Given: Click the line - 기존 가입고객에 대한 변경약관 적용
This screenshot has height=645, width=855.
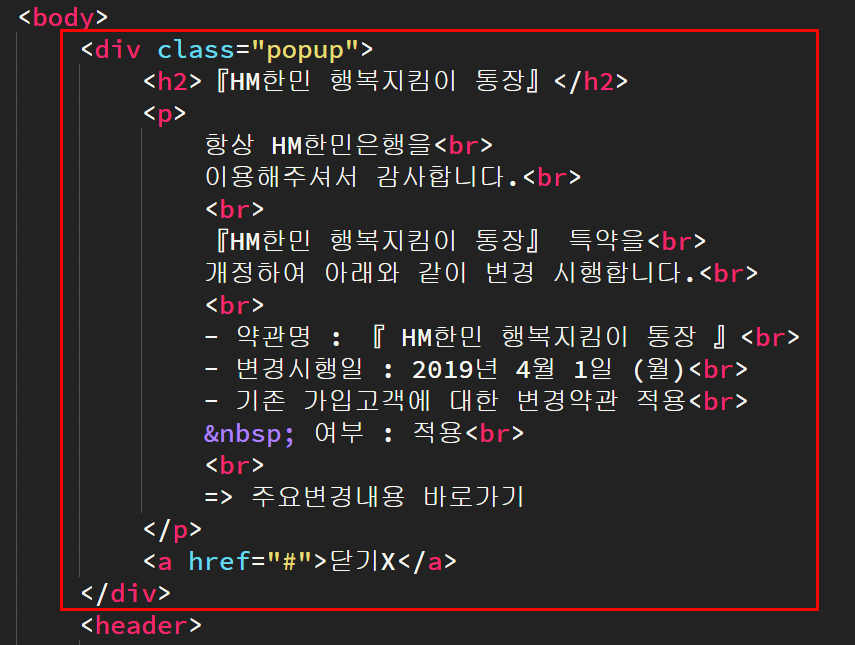Looking at the screenshot, I should click(476, 401).
